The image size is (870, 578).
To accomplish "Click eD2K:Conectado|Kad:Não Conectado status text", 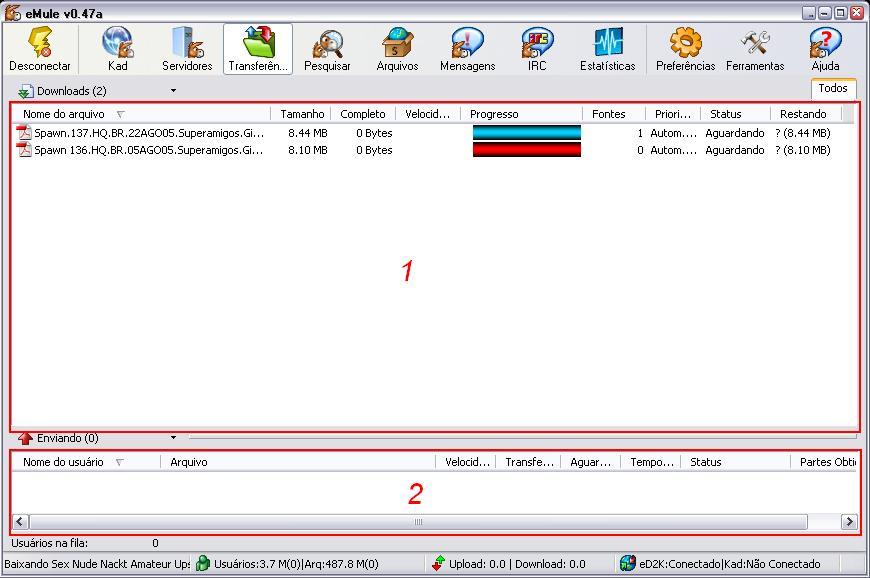I will (x=730, y=564).
